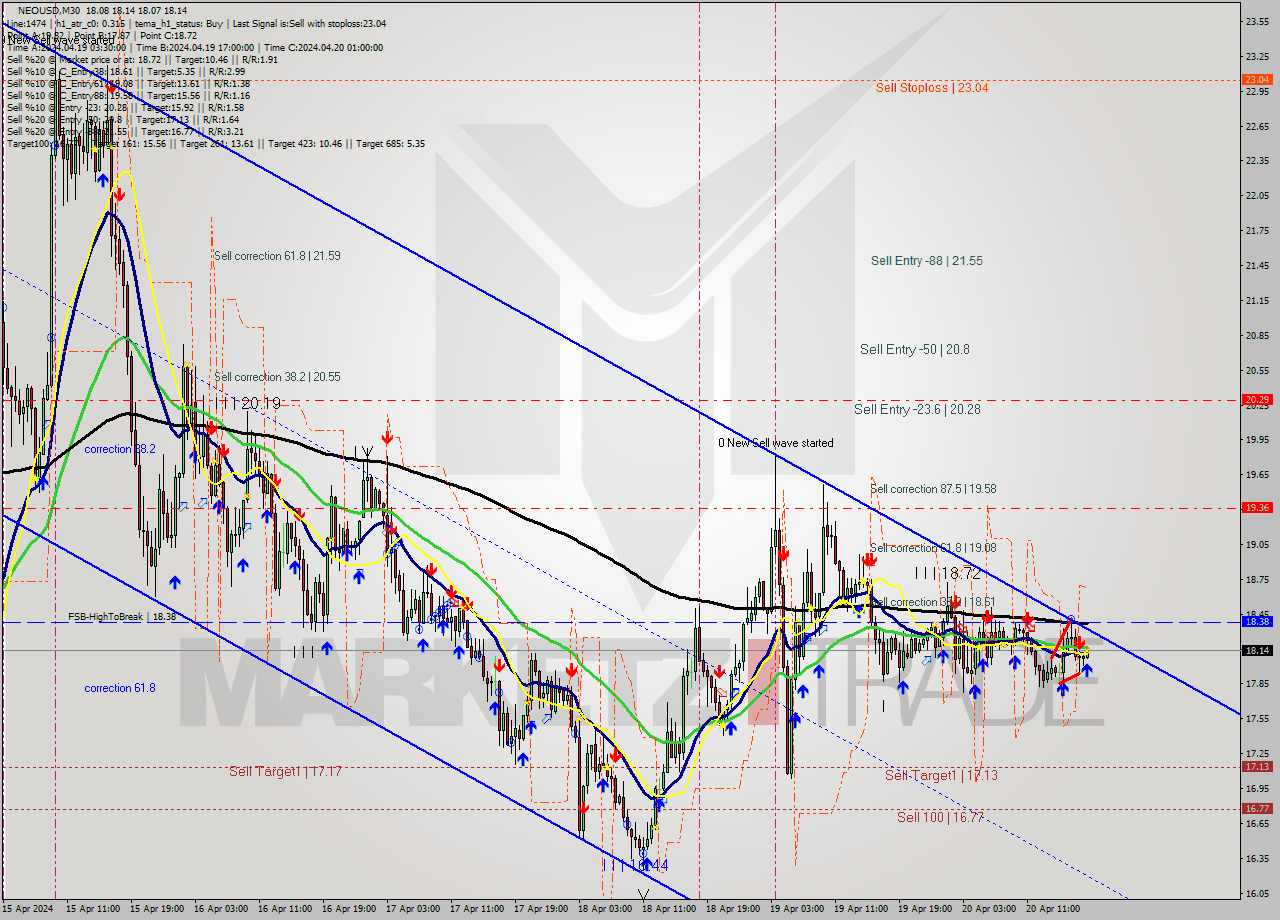Click the '16 Apr 11:00' time label
Screen dimensions: 1280x920
(285, 909)
